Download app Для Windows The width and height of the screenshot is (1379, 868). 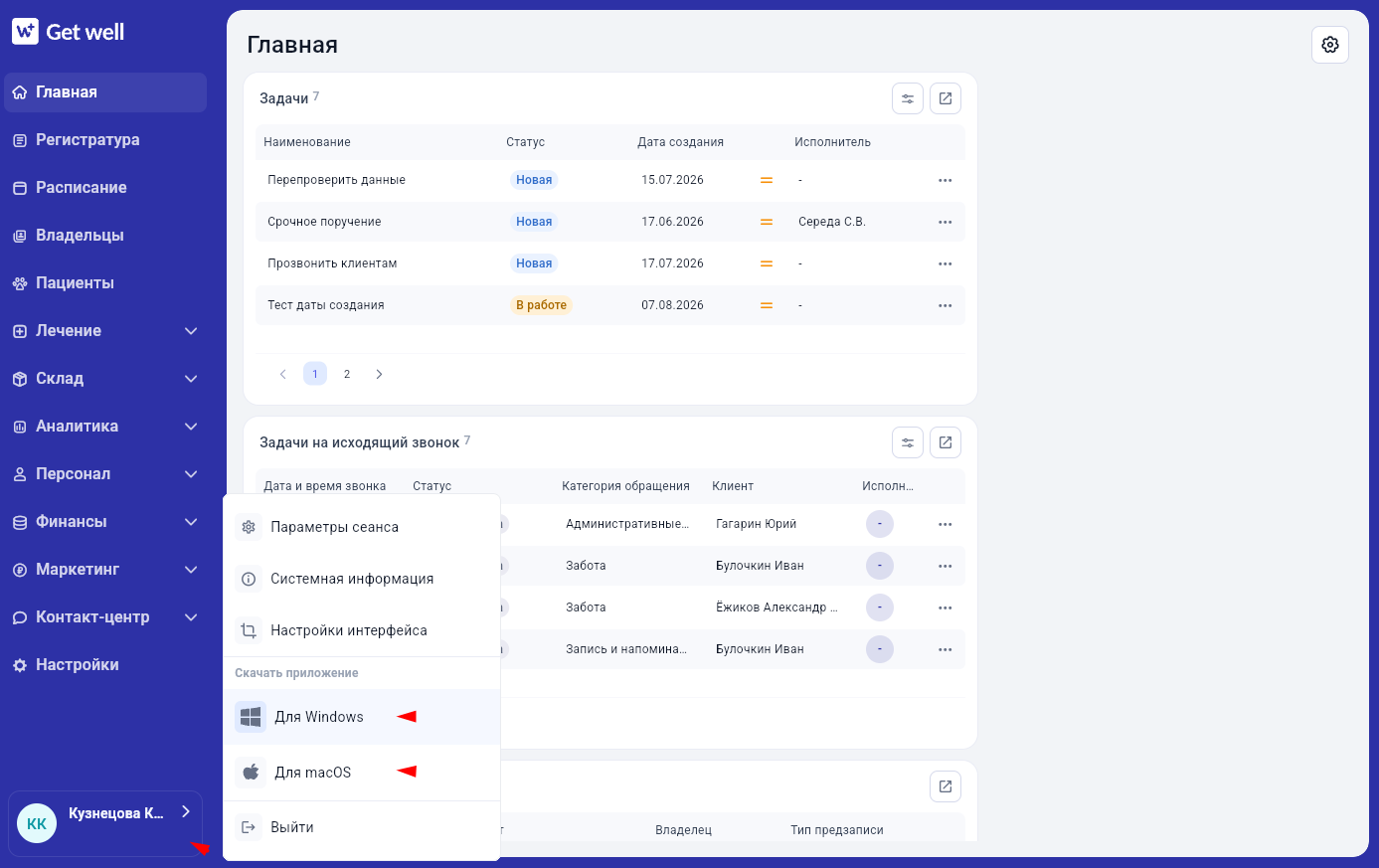361,717
